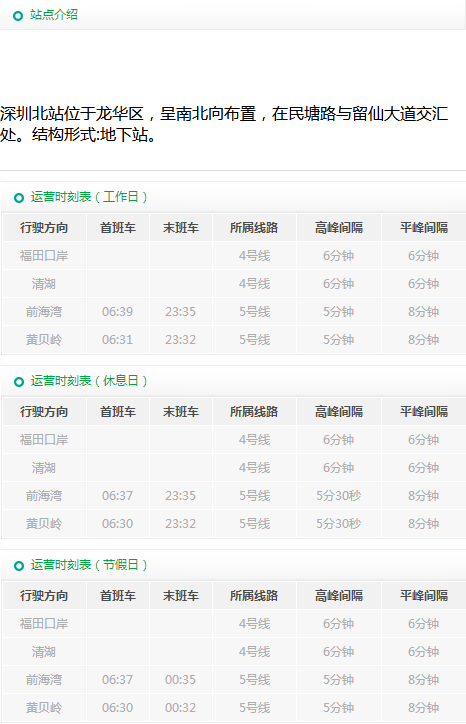Click 所属线路 header in the 节假日 table

point(254,596)
